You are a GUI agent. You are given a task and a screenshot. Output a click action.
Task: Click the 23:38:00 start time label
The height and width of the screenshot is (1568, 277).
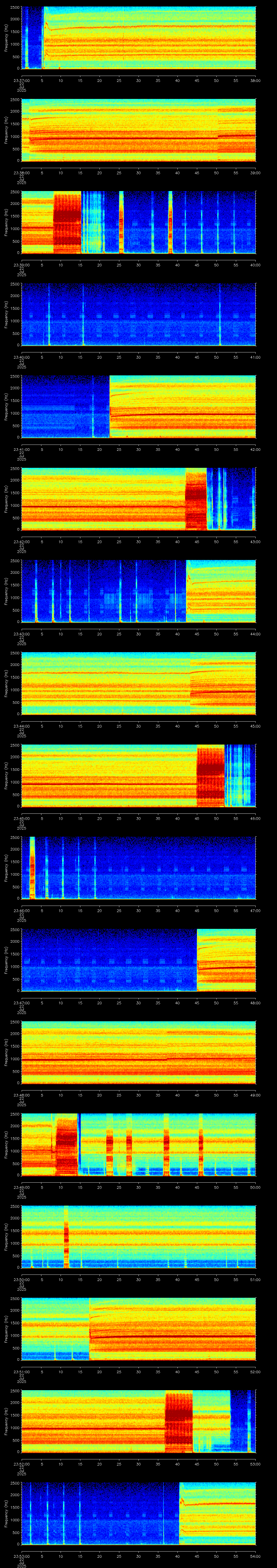coord(21,173)
